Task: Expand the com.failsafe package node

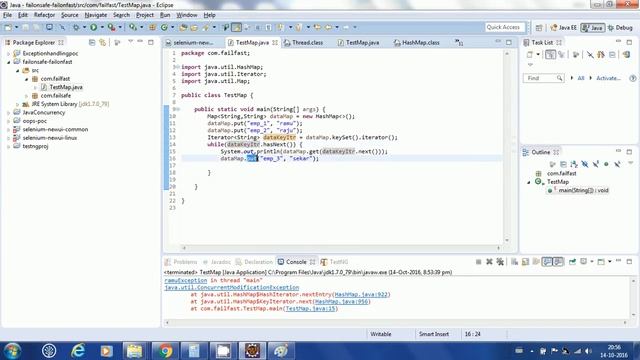Action: (27, 96)
